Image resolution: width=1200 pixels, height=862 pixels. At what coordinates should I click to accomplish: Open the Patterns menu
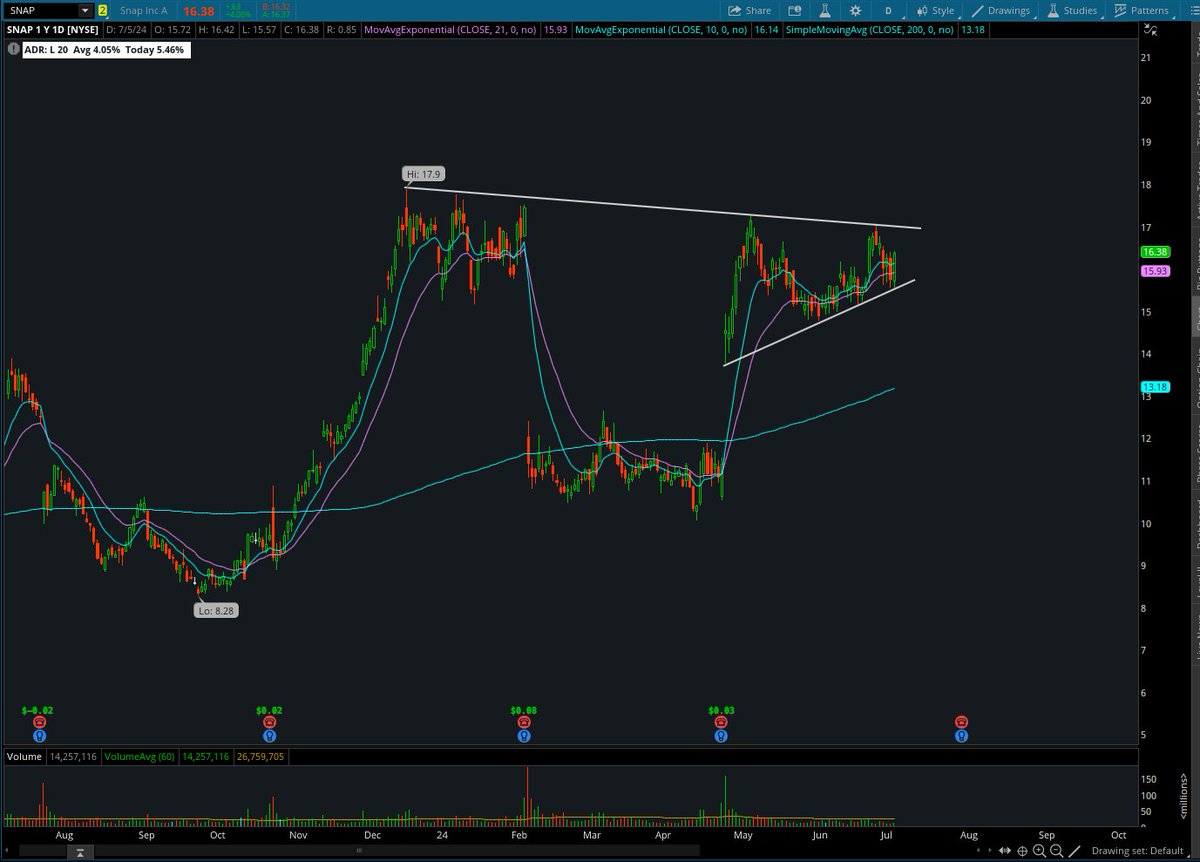coord(1143,10)
